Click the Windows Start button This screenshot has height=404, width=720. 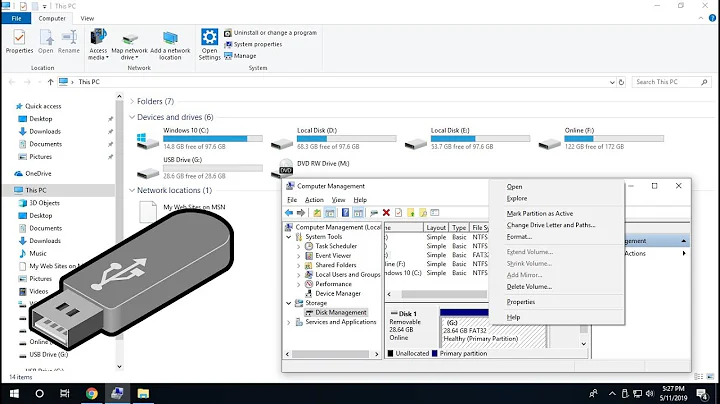click(x=14, y=393)
